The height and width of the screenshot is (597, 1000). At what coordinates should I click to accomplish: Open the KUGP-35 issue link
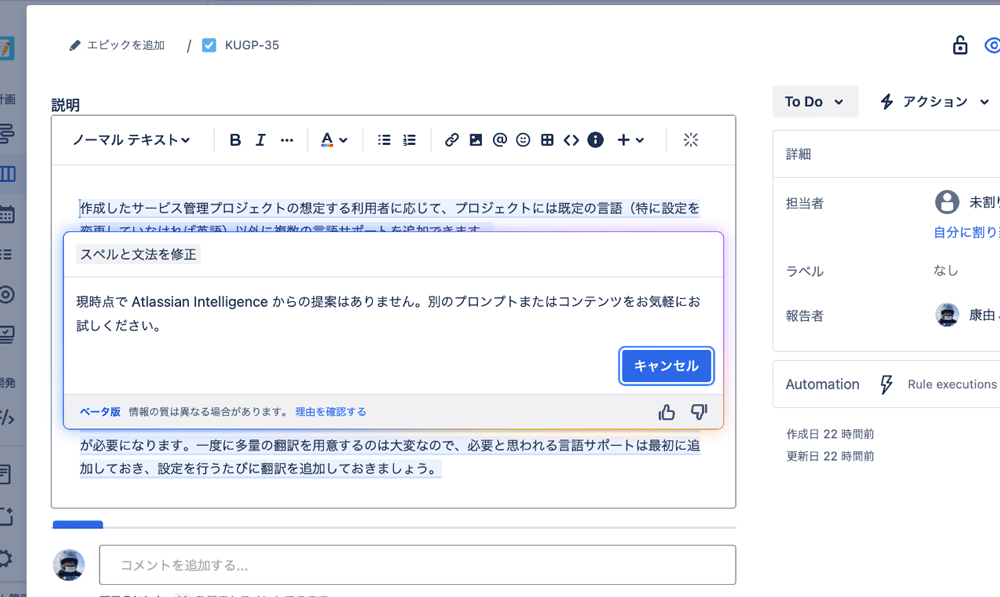coord(252,45)
